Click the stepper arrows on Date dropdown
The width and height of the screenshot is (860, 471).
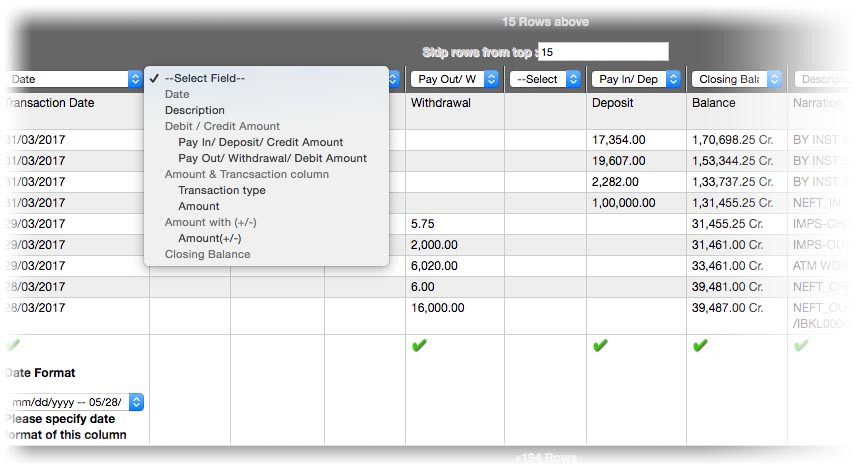click(x=135, y=79)
